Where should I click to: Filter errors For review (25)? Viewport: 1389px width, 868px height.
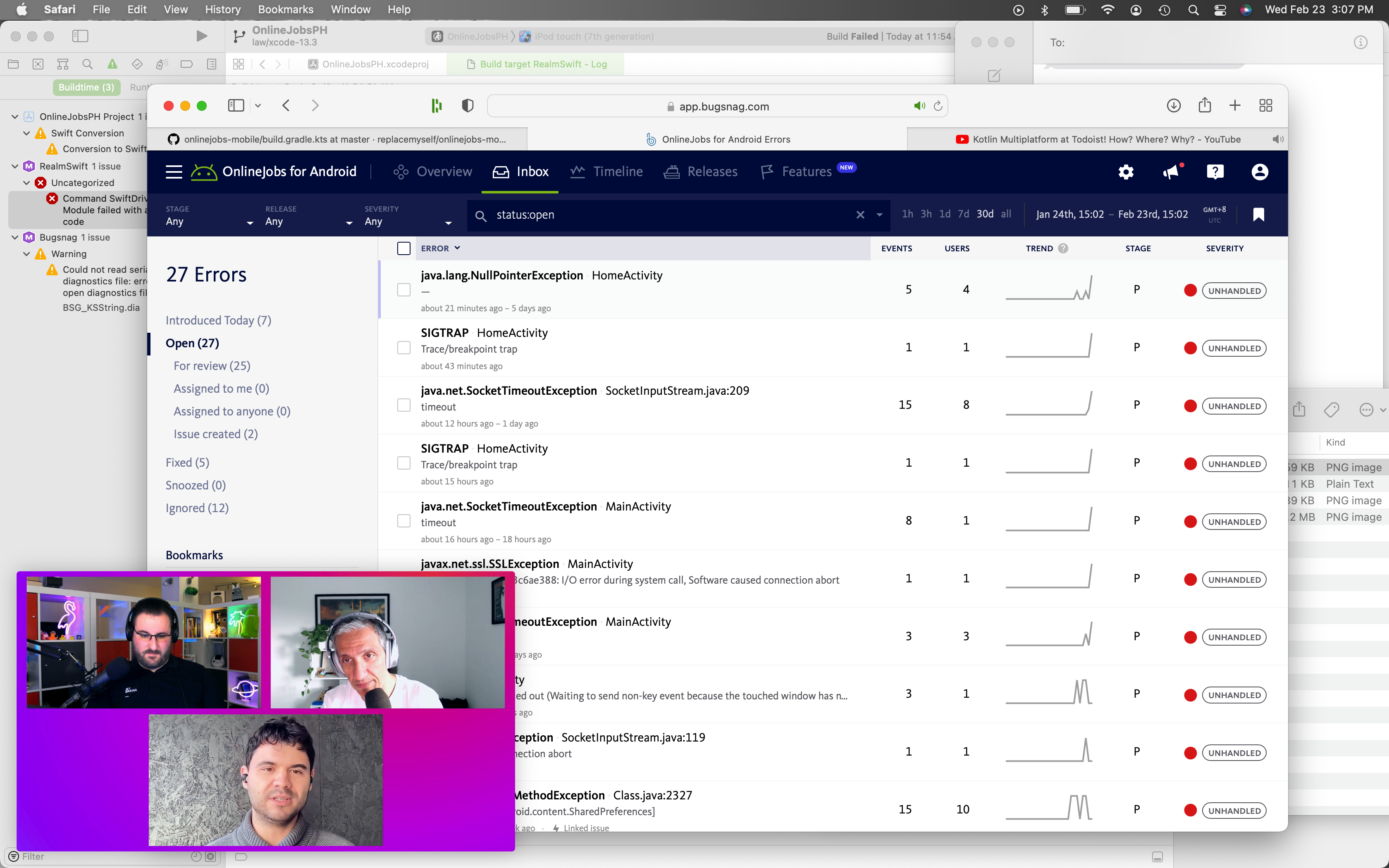click(x=212, y=366)
